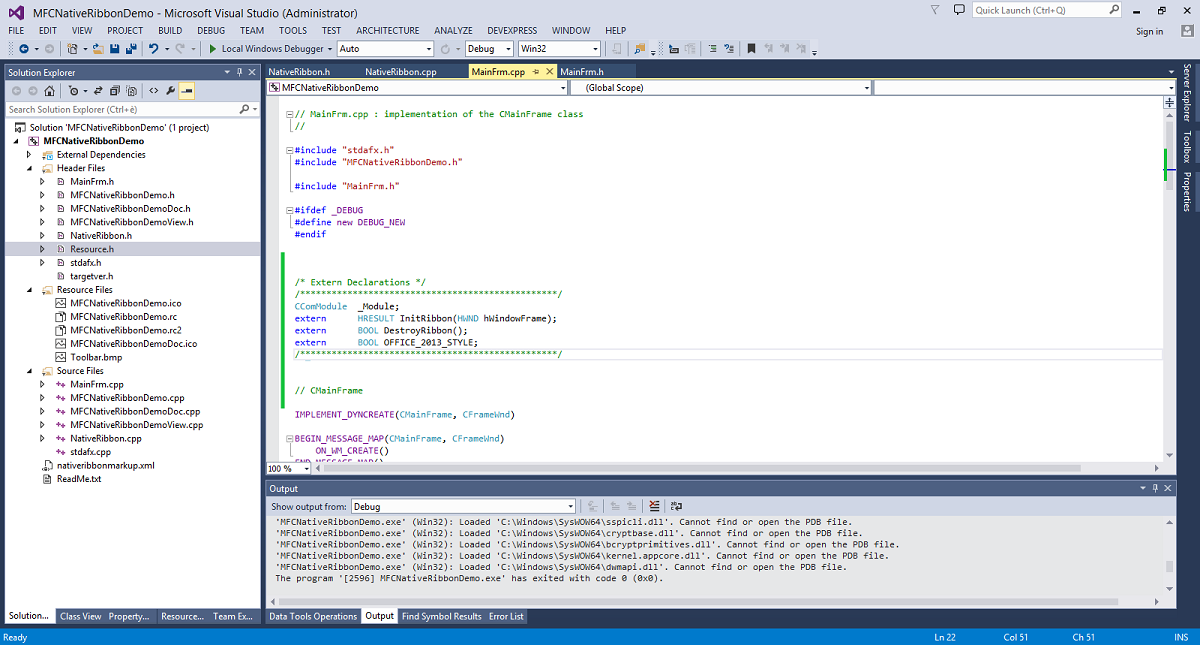Click the Find in Files toolbar icon
The height and width of the screenshot is (645, 1200).
639,48
